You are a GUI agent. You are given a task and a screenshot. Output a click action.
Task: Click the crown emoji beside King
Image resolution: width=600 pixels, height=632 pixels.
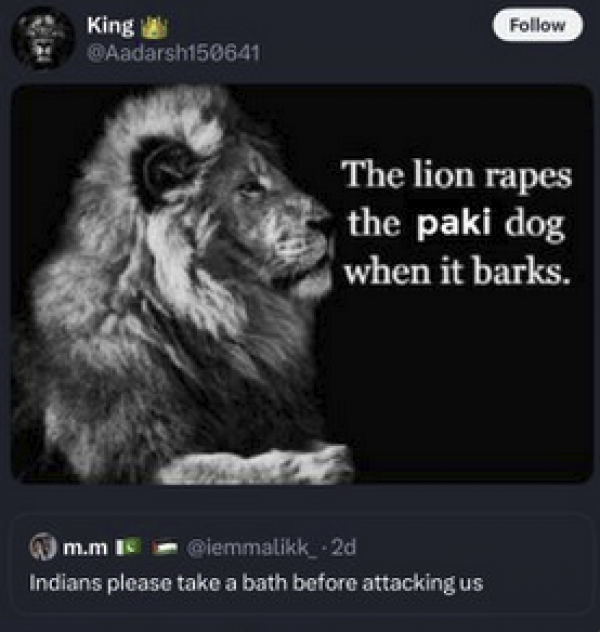155,28
